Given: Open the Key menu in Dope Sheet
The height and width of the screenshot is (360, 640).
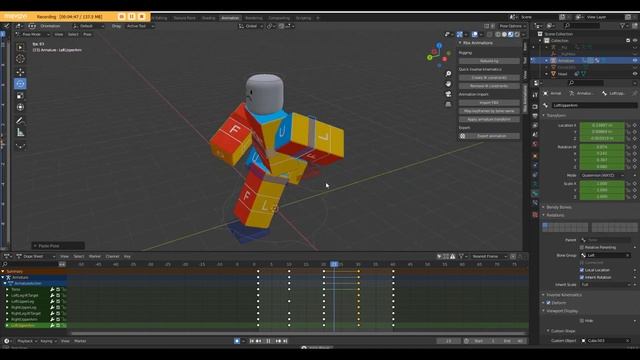Looking at the screenshot, I should (127, 256).
